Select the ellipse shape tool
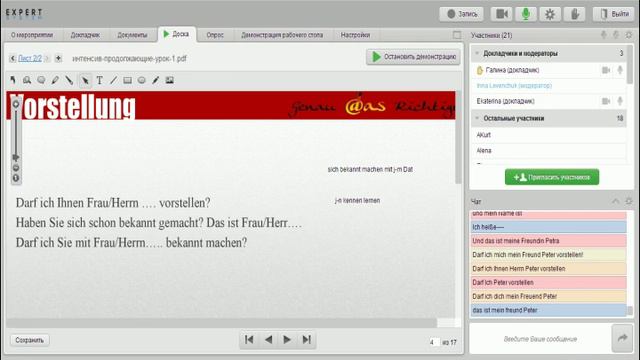This screenshot has width=640, height=360. pos(142,80)
